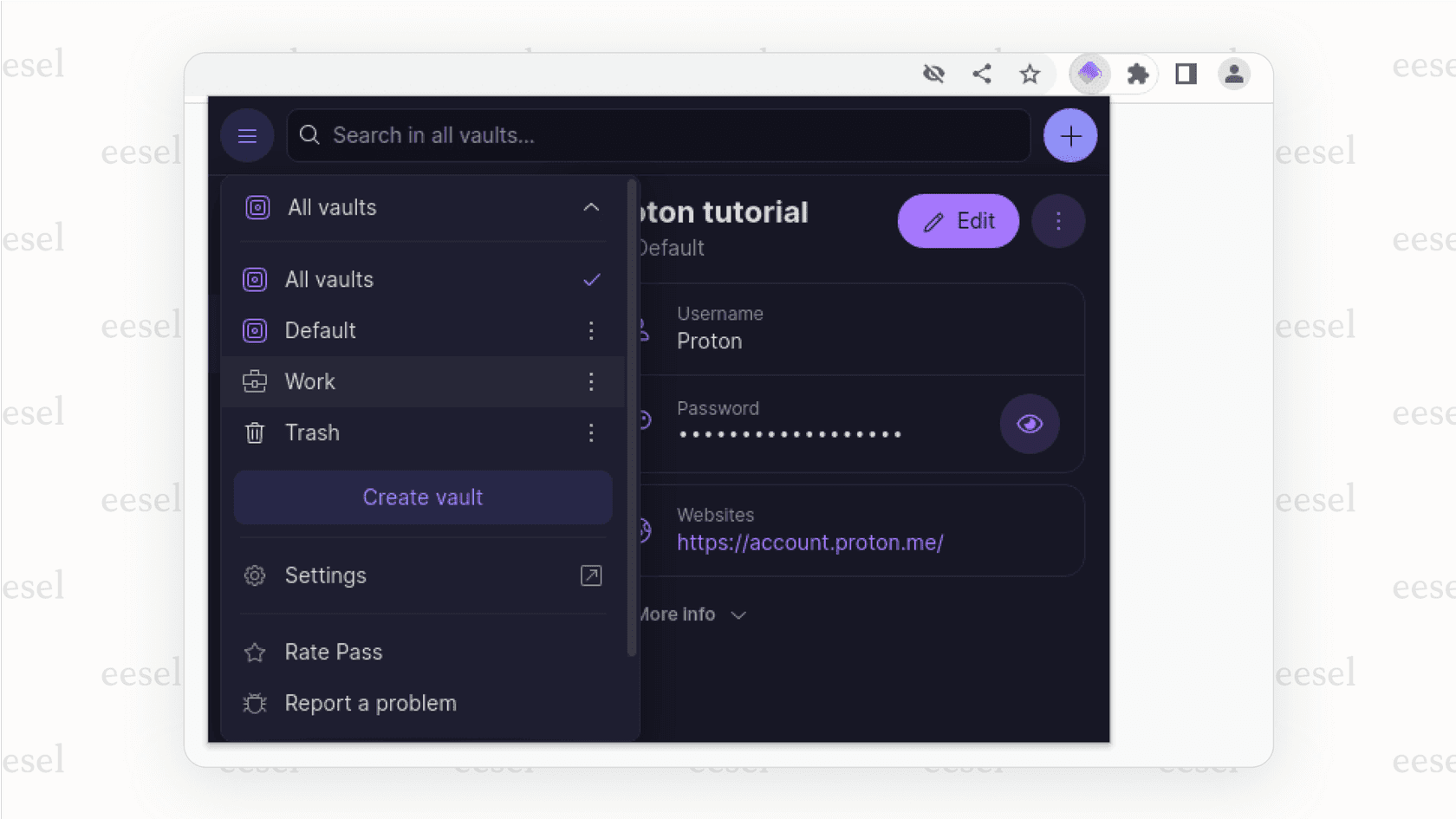
Task: Click the Edit button for Proton tutorial
Action: [x=958, y=221]
